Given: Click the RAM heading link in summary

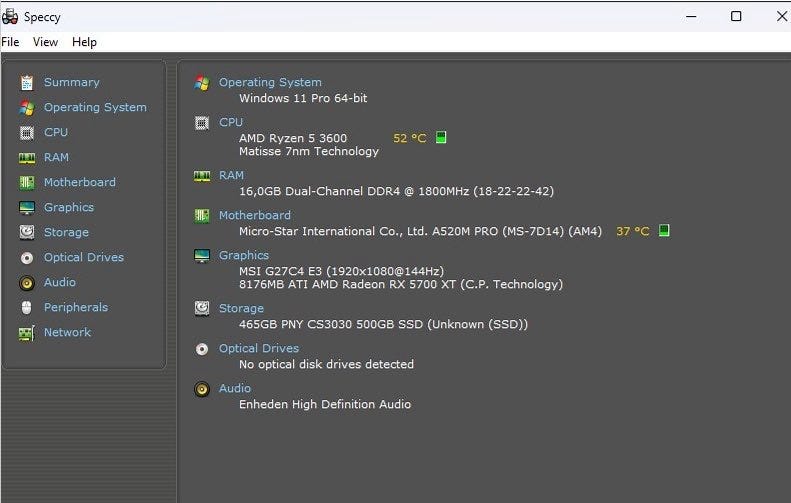Looking at the screenshot, I should [231, 175].
